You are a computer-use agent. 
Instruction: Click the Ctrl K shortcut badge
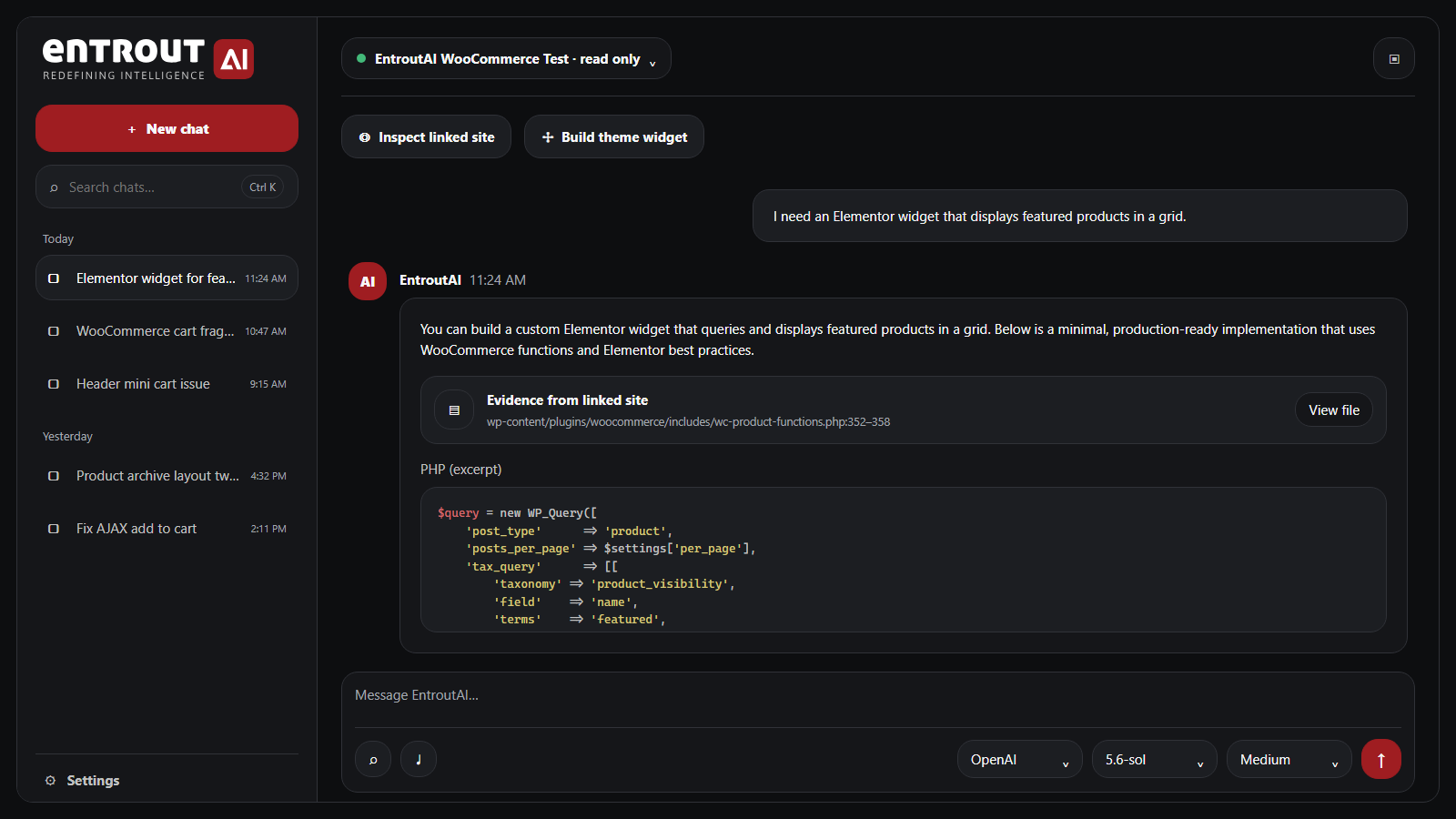click(262, 187)
